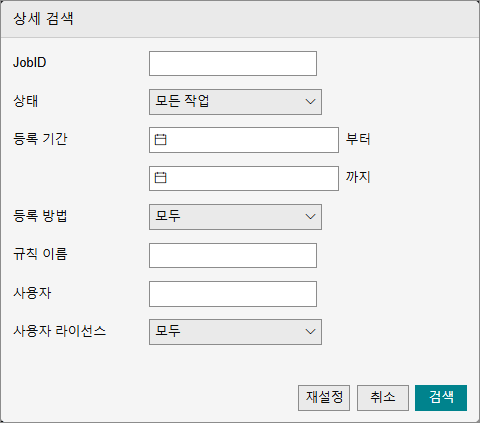
Task: Expand the 등록 방법 dropdown
Action: pos(235,217)
